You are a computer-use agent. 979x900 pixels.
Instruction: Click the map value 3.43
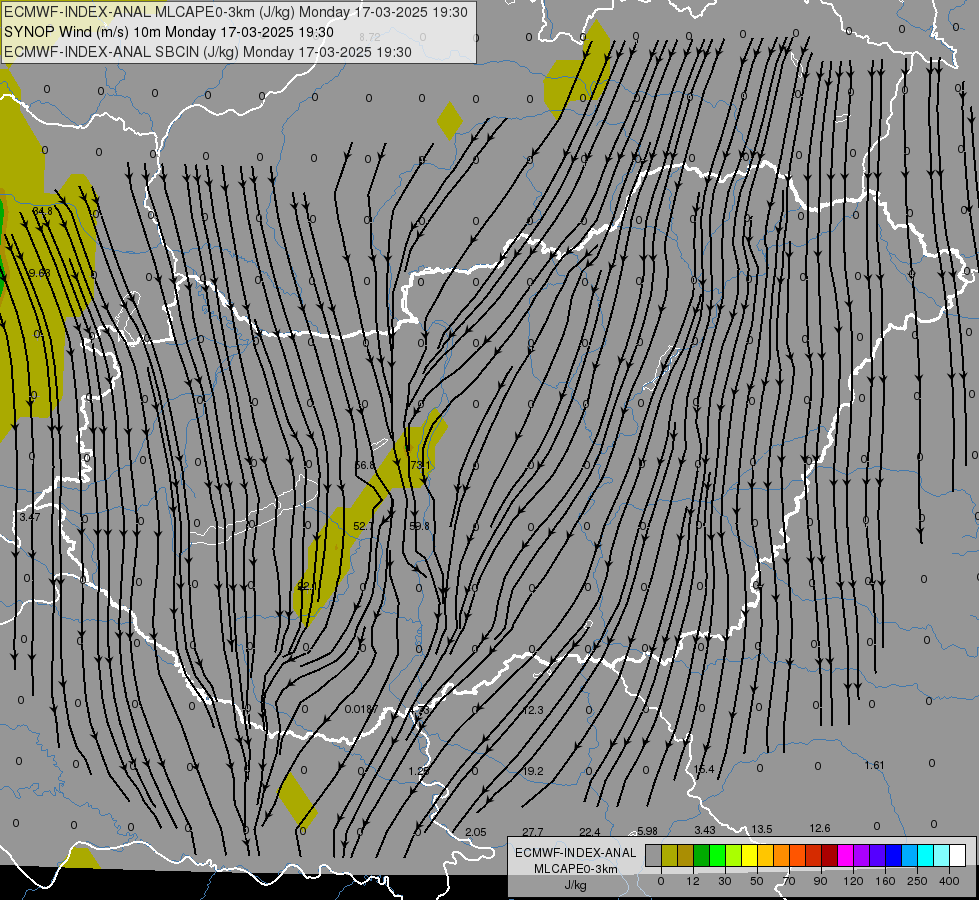tap(704, 830)
